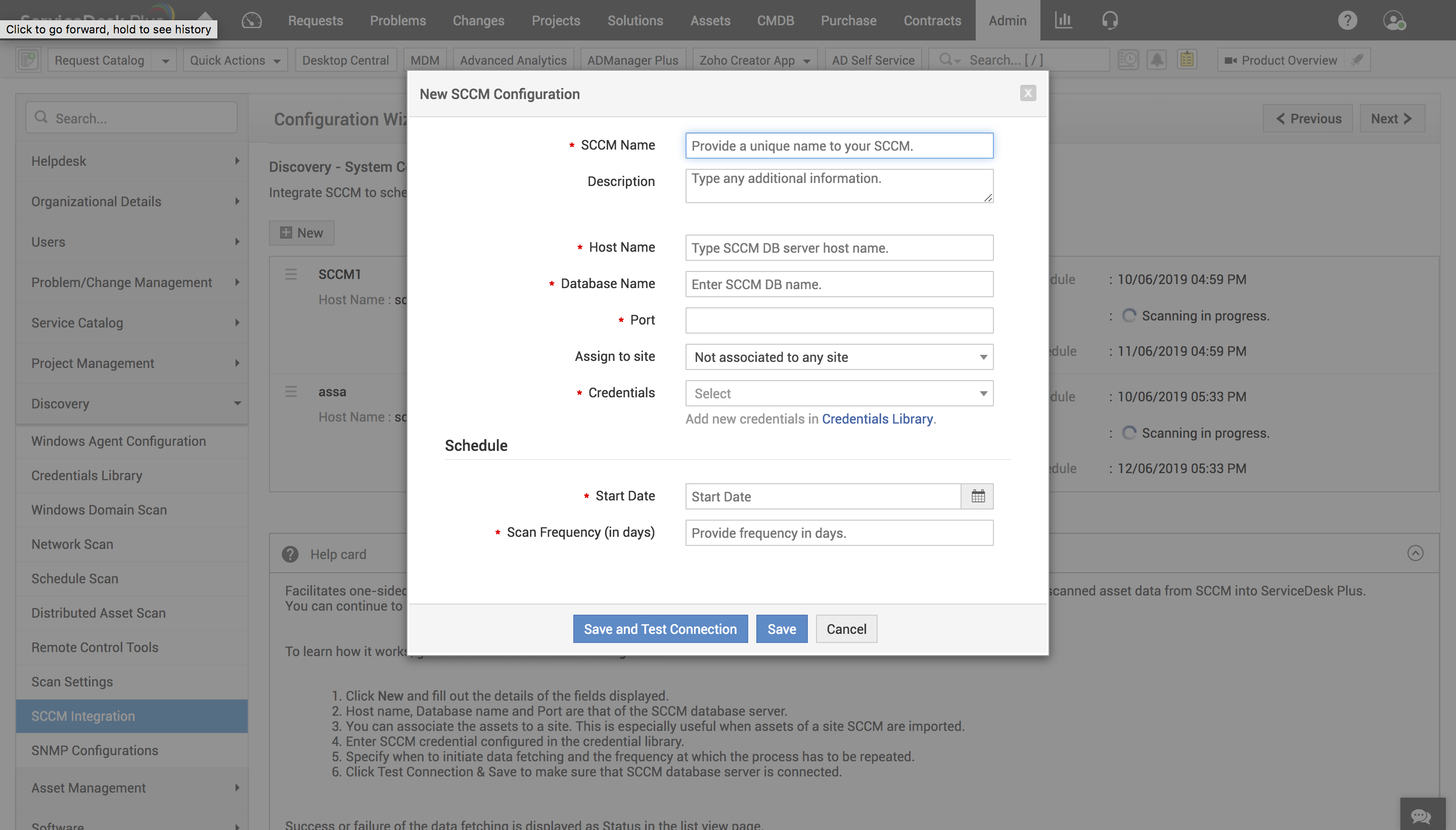
Task: Click Save and Test Connection button
Action: click(x=660, y=629)
